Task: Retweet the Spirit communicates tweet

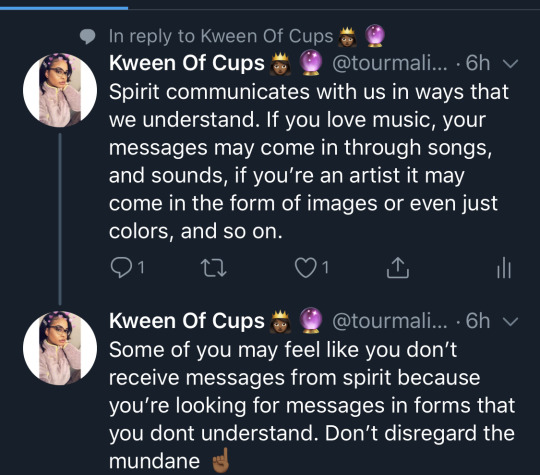Action: [214, 268]
